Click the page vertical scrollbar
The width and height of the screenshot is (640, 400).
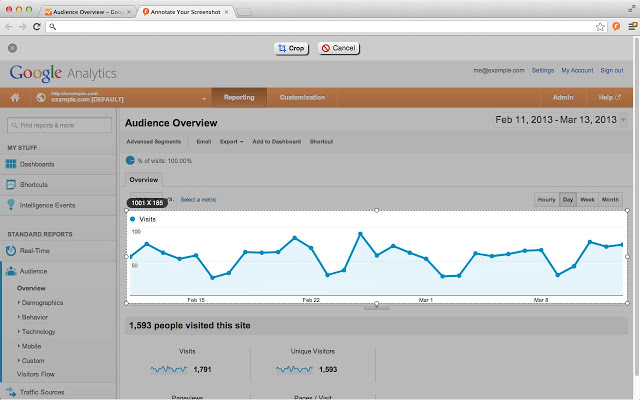[x=636, y=206]
